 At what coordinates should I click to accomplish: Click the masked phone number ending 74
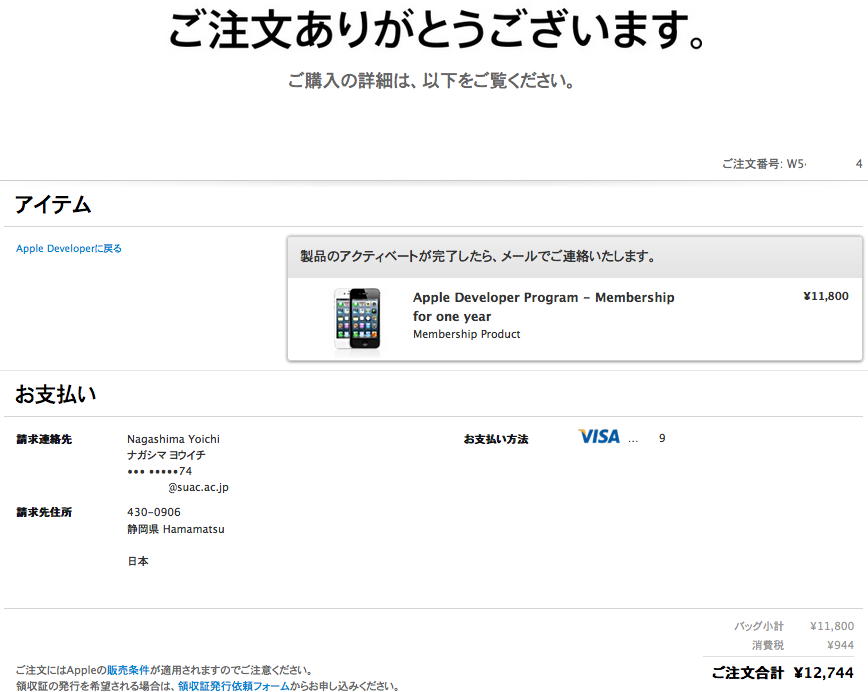click(x=159, y=471)
